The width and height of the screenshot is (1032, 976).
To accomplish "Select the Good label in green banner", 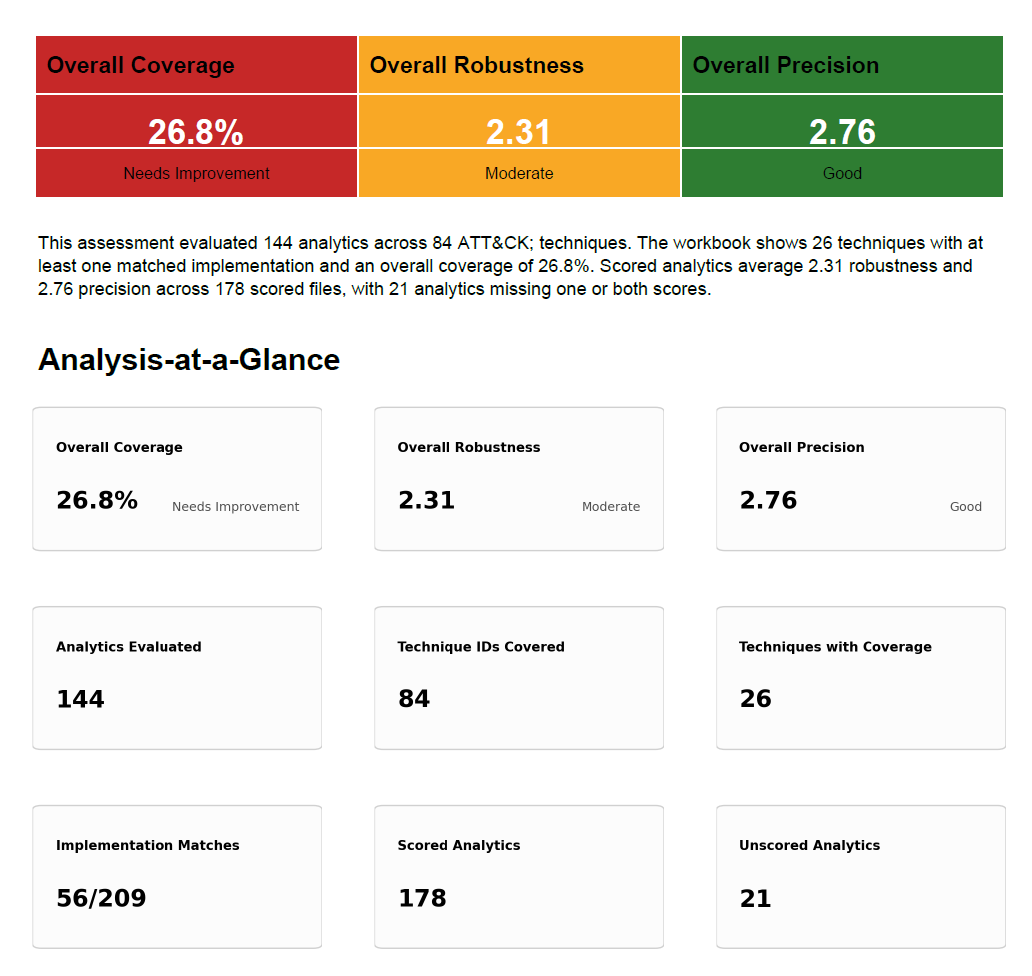I will coord(842,173).
